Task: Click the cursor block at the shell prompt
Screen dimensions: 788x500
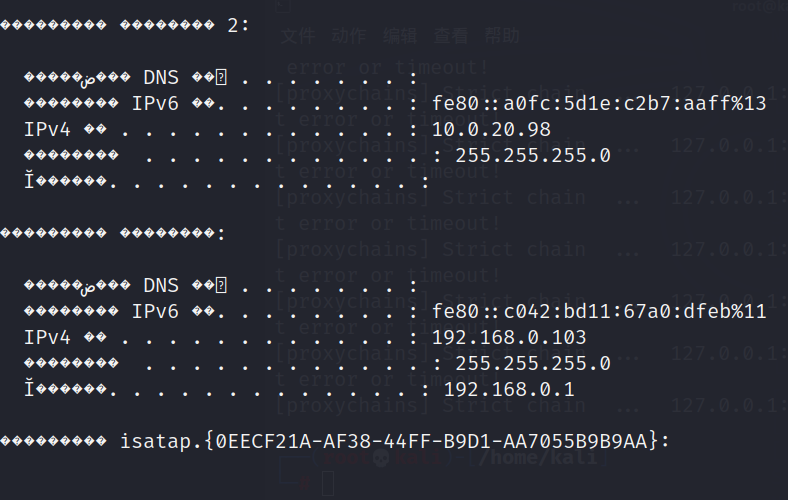Action: [328, 486]
